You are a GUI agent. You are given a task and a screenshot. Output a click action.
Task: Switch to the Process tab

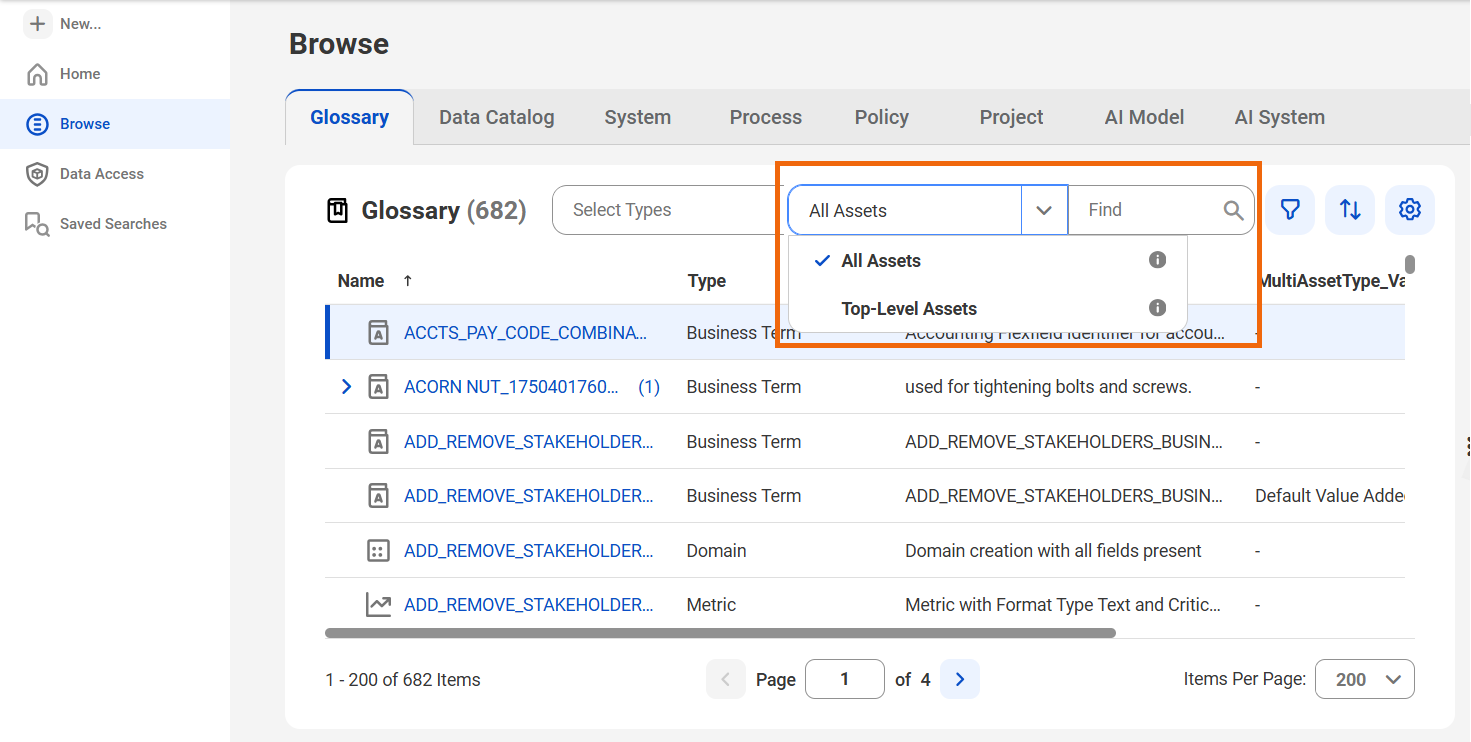tap(766, 117)
